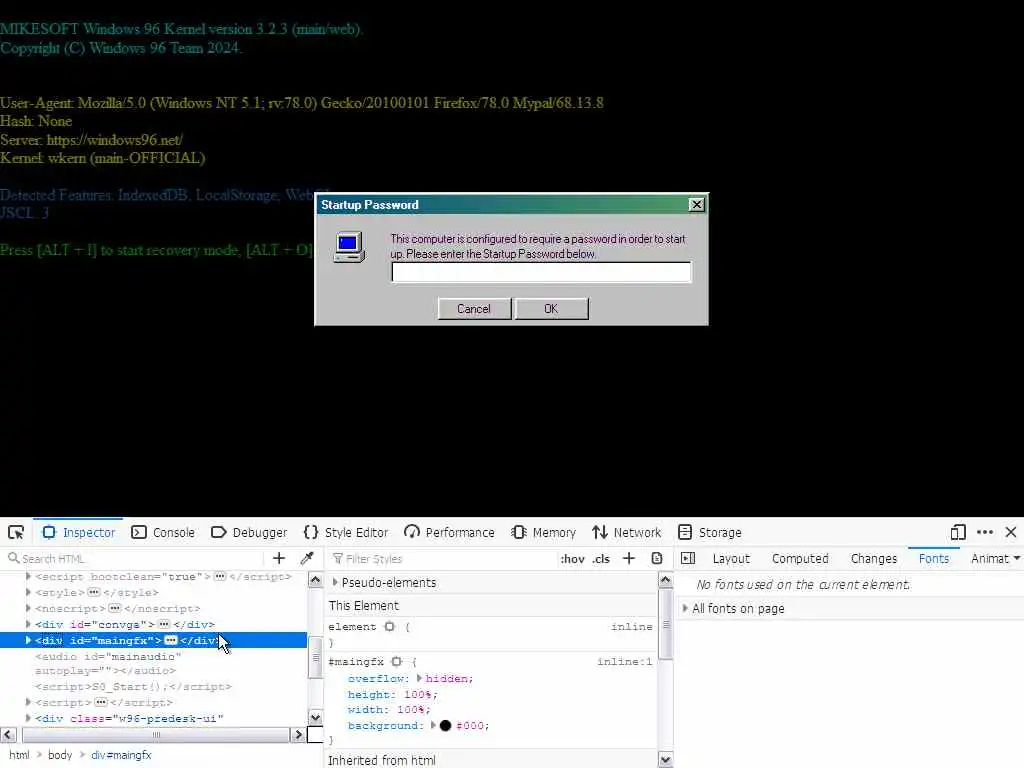
Task: Open the Style Editor panel
Action: tap(345, 532)
